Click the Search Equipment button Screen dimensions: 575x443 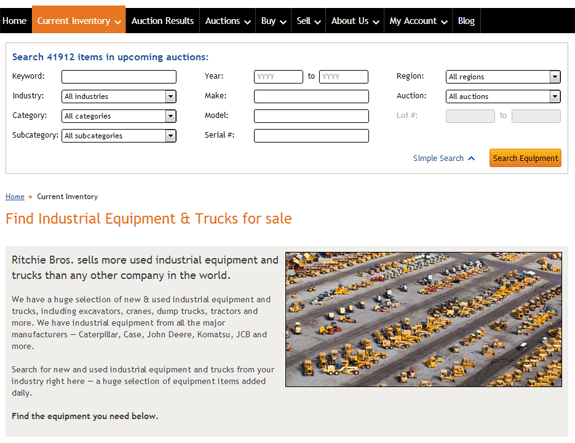(525, 158)
